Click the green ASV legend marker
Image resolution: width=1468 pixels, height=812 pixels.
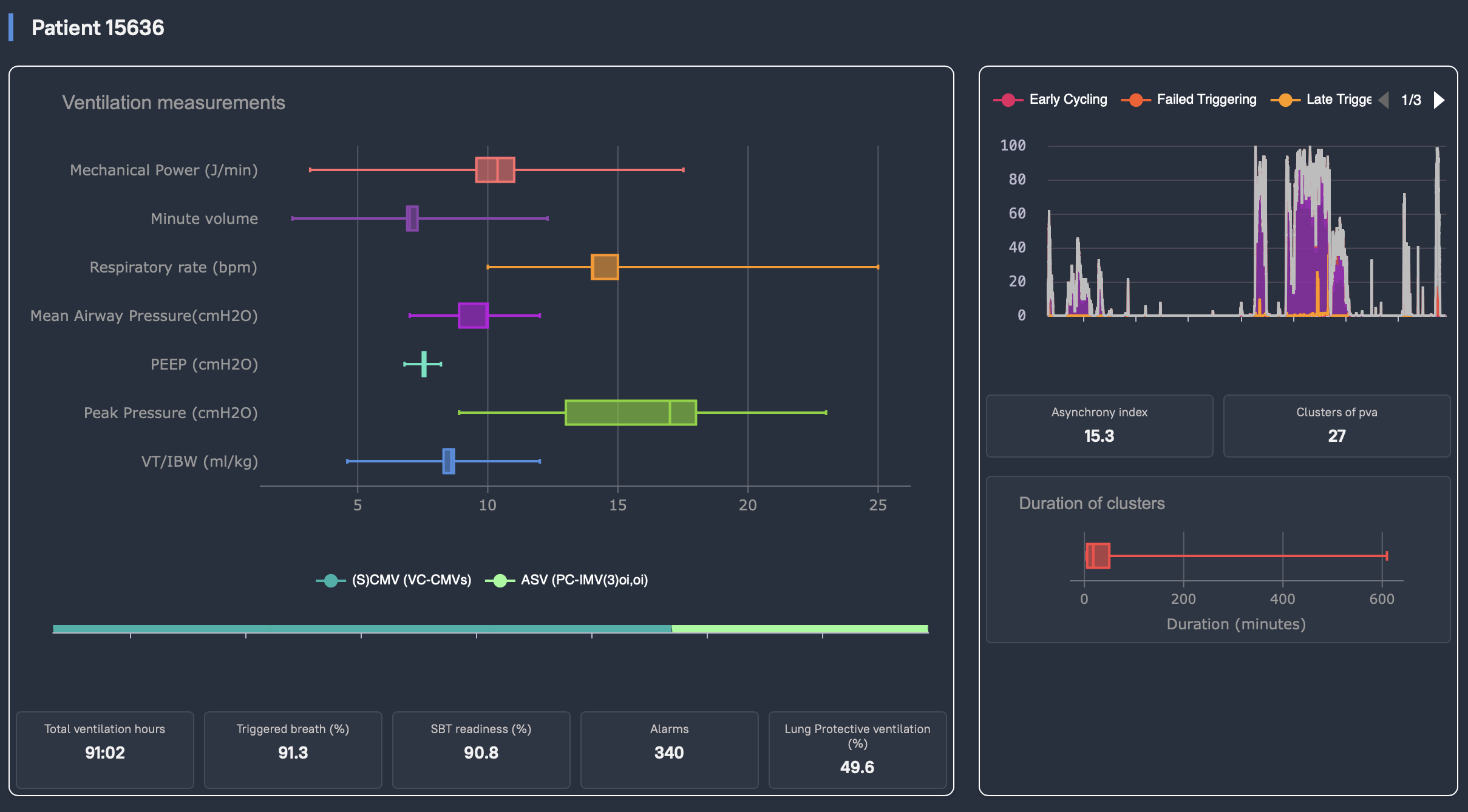coord(500,580)
